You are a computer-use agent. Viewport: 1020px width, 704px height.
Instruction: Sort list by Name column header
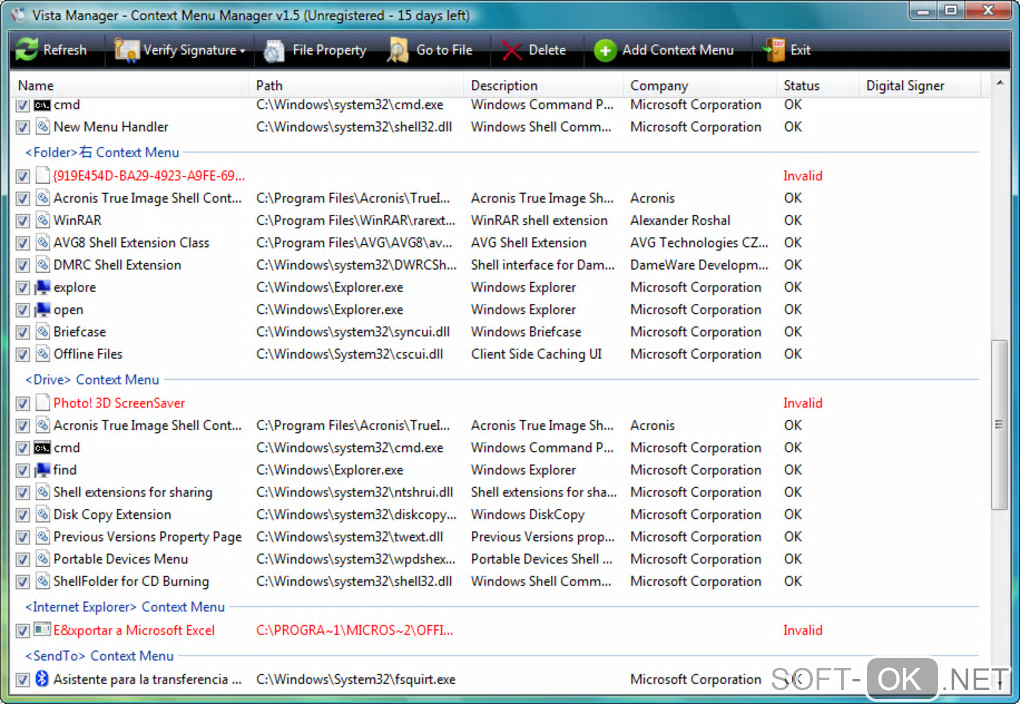click(129, 85)
